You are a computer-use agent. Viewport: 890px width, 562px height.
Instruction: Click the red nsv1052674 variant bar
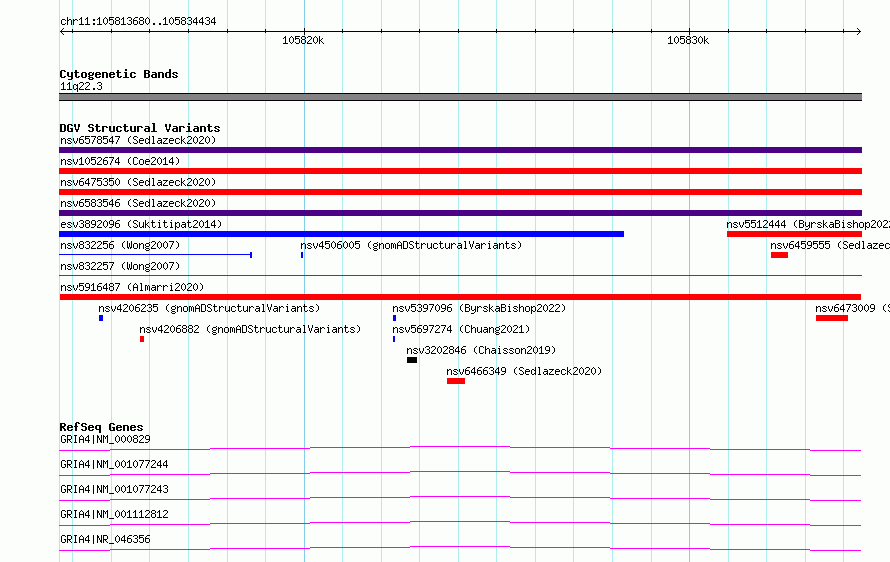pyautogui.click(x=460, y=171)
